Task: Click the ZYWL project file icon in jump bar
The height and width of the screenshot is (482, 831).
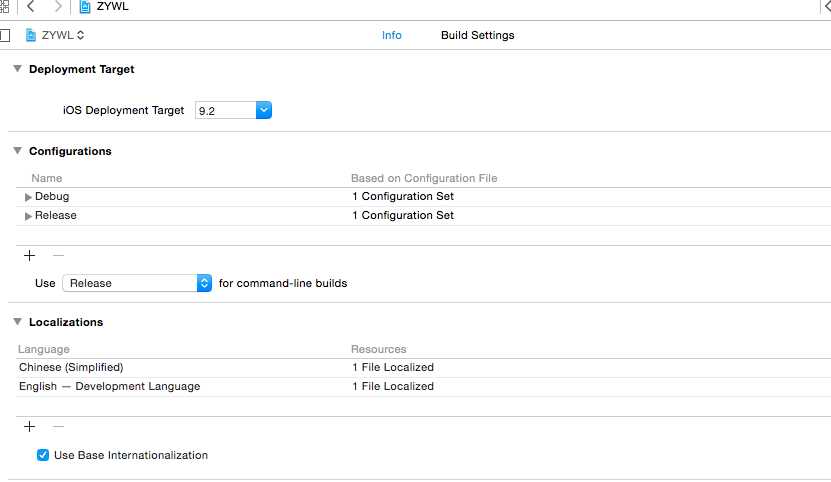Action: 85,7
